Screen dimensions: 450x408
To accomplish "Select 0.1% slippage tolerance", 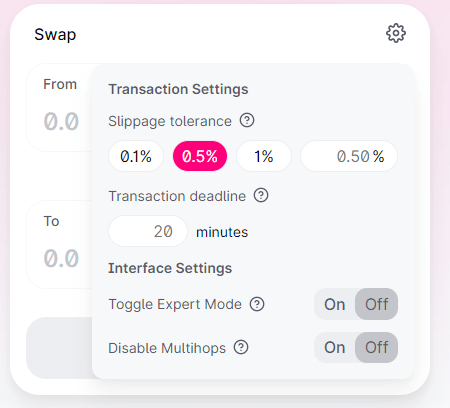I will (x=136, y=156).
